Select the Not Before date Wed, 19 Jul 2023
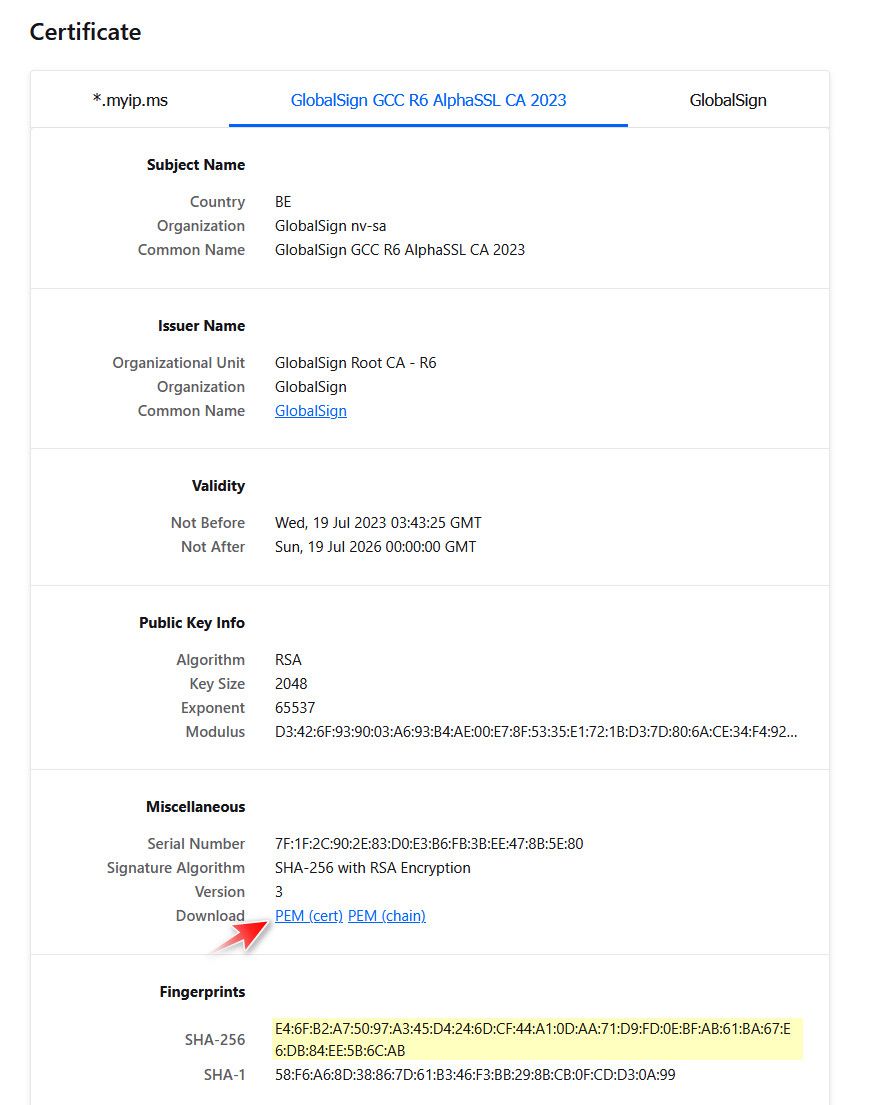The height and width of the screenshot is (1105, 885). click(x=378, y=523)
